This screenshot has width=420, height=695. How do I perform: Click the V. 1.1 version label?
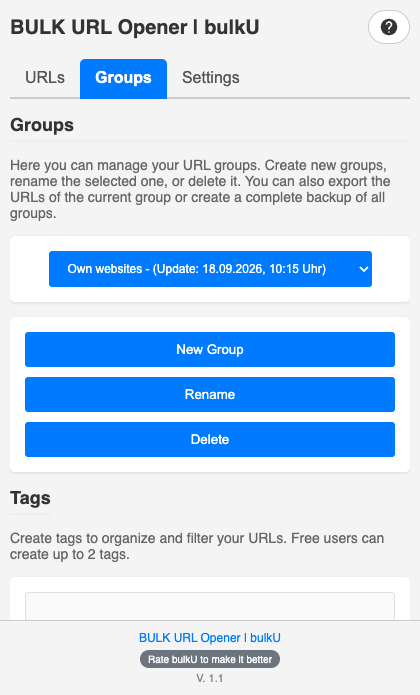coord(210,678)
